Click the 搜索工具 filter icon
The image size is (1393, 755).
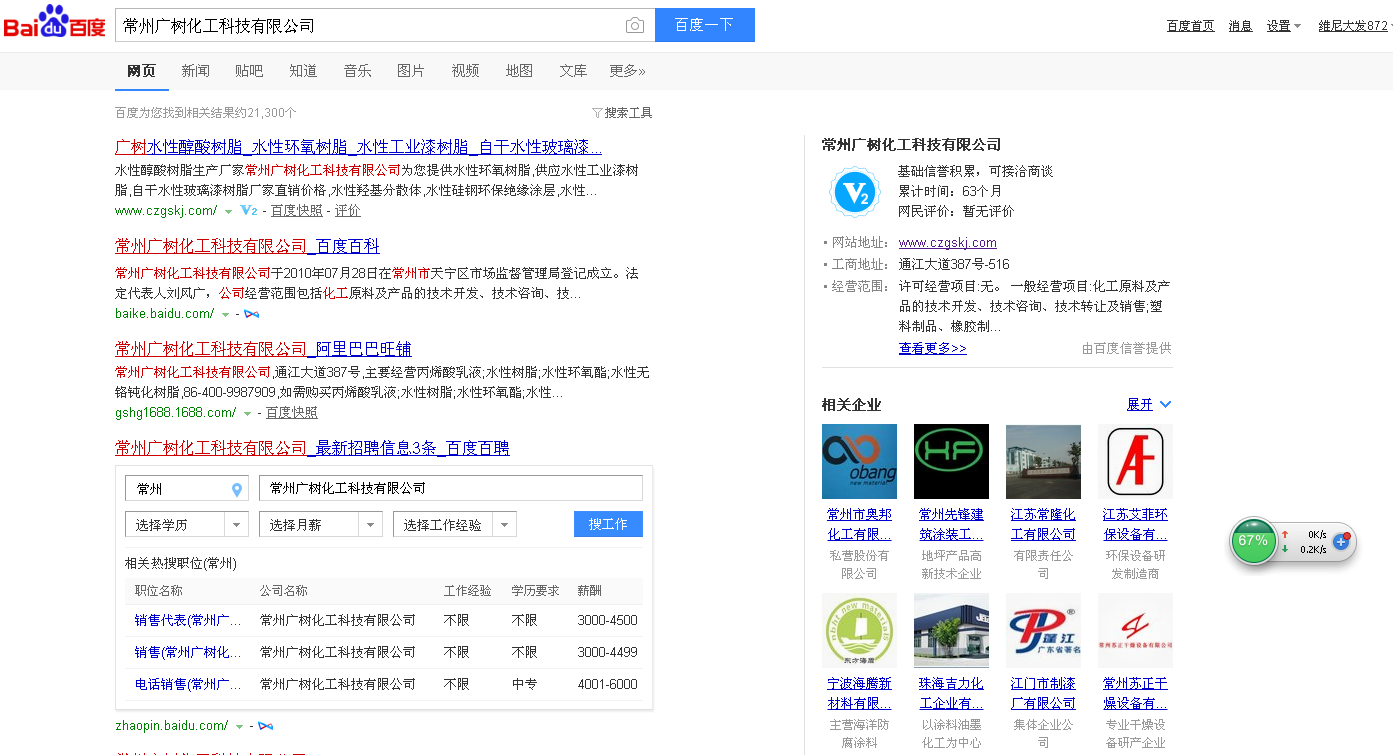(x=597, y=113)
